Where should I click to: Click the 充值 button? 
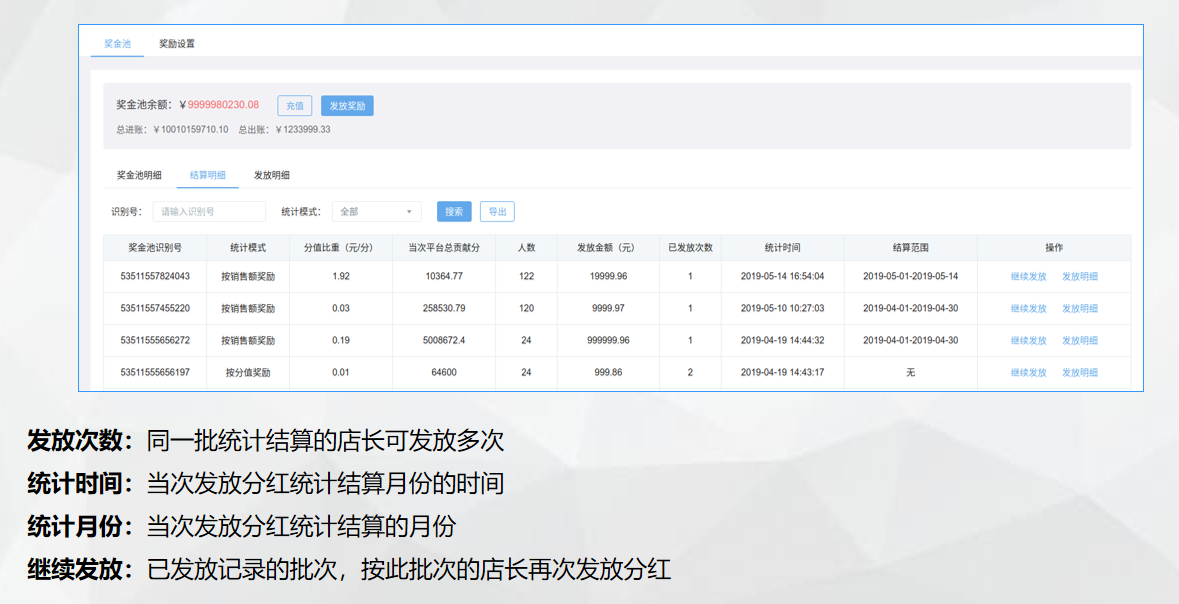294,105
